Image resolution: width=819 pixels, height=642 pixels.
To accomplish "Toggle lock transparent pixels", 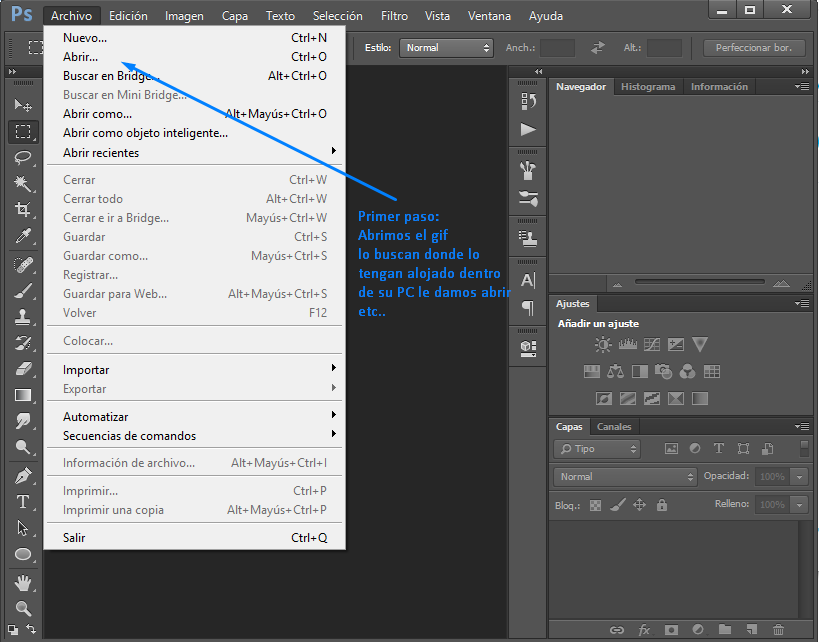I will point(595,505).
